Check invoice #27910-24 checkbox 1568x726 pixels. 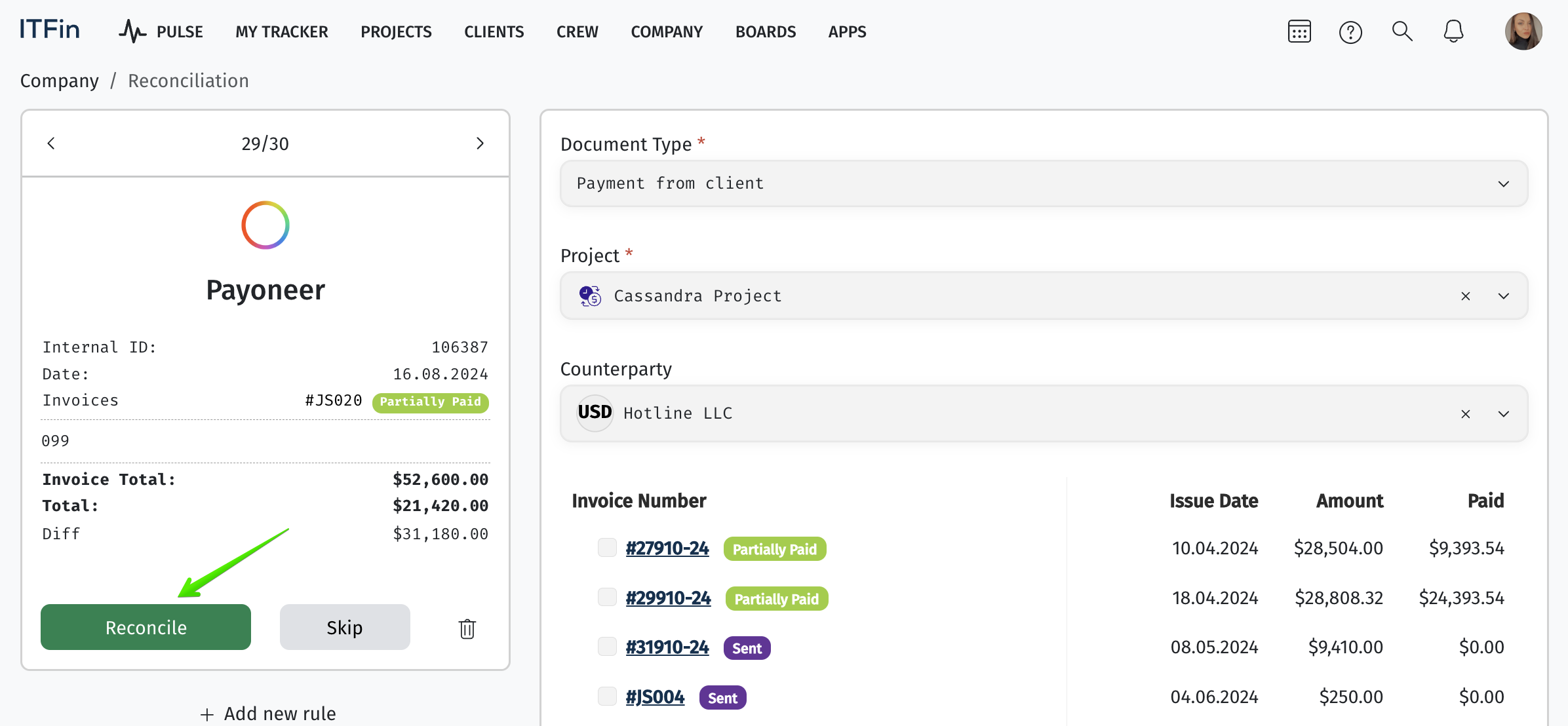[607, 548]
